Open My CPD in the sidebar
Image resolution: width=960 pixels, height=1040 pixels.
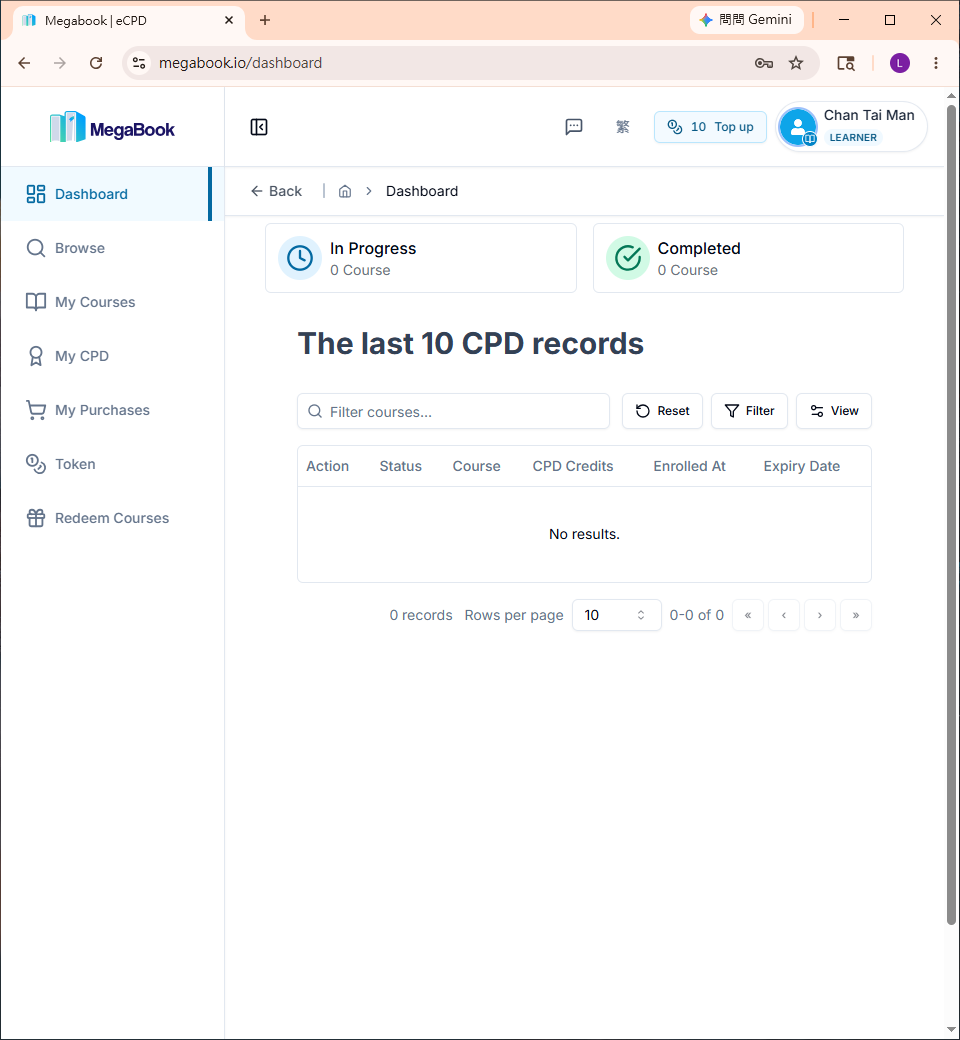106,356
